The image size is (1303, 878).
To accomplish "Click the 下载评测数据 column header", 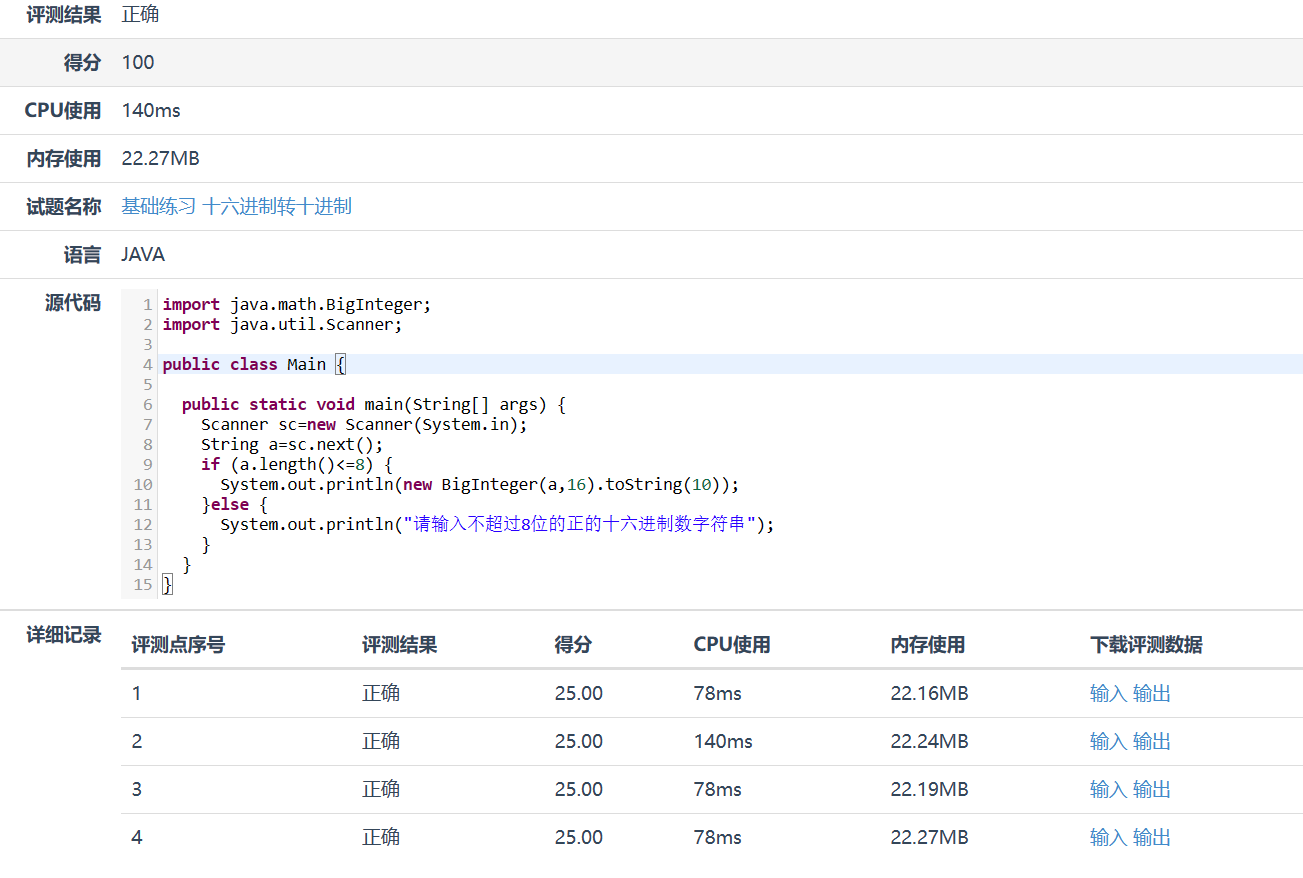I will (1145, 645).
